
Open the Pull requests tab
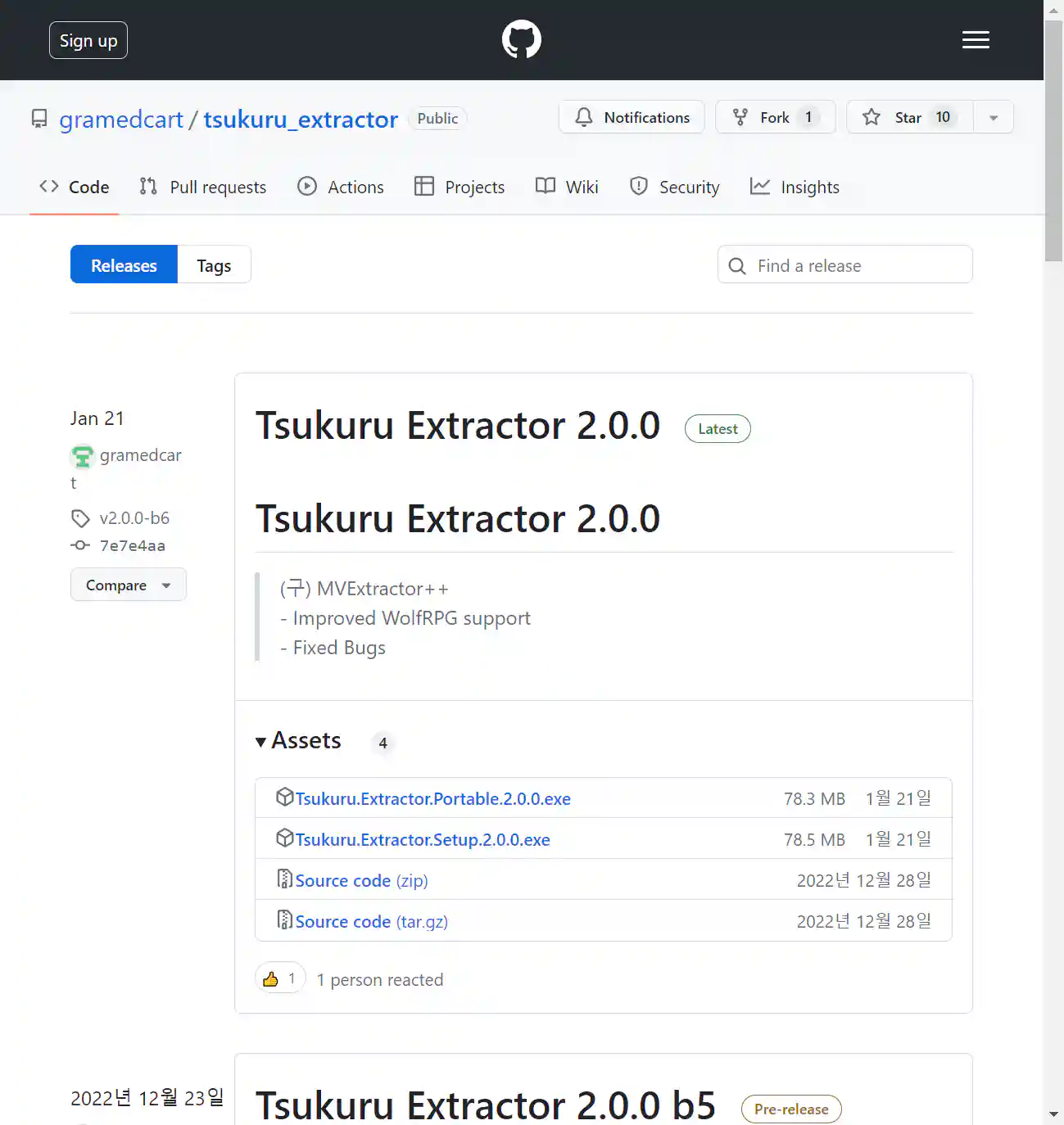click(203, 187)
